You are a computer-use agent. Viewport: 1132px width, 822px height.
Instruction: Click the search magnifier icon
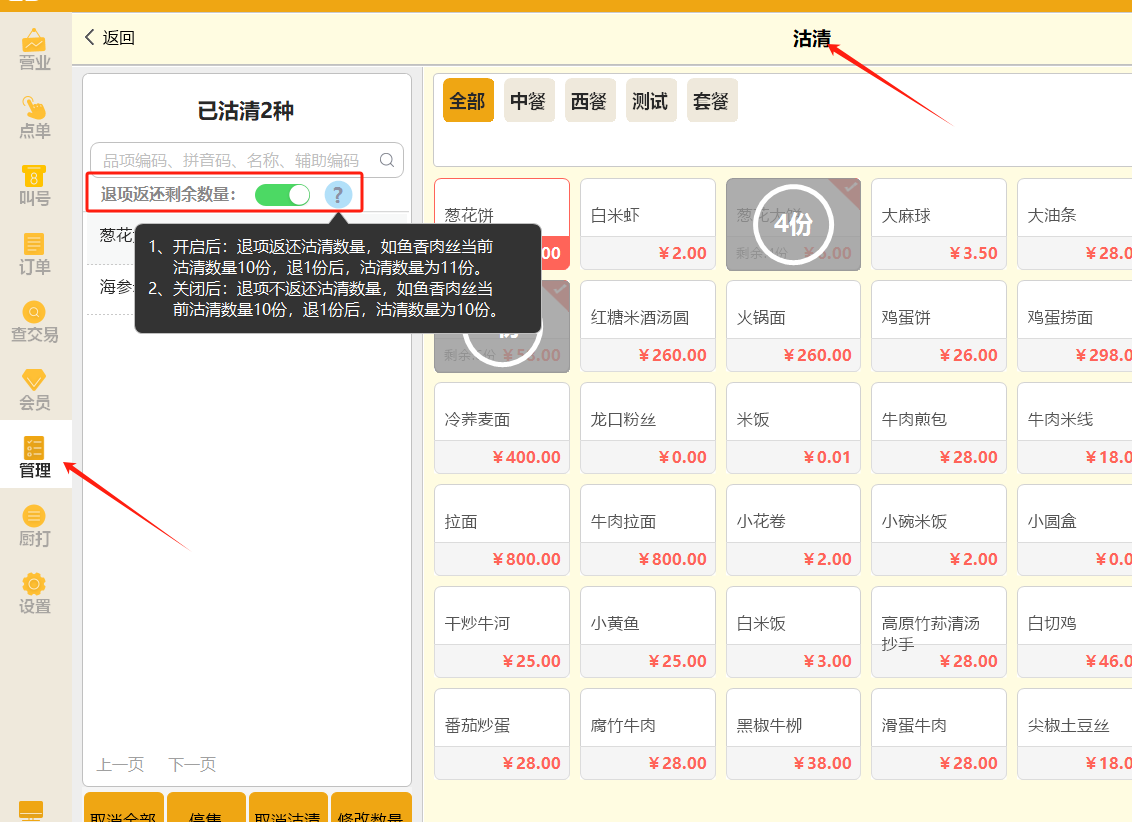click(387, 159)
